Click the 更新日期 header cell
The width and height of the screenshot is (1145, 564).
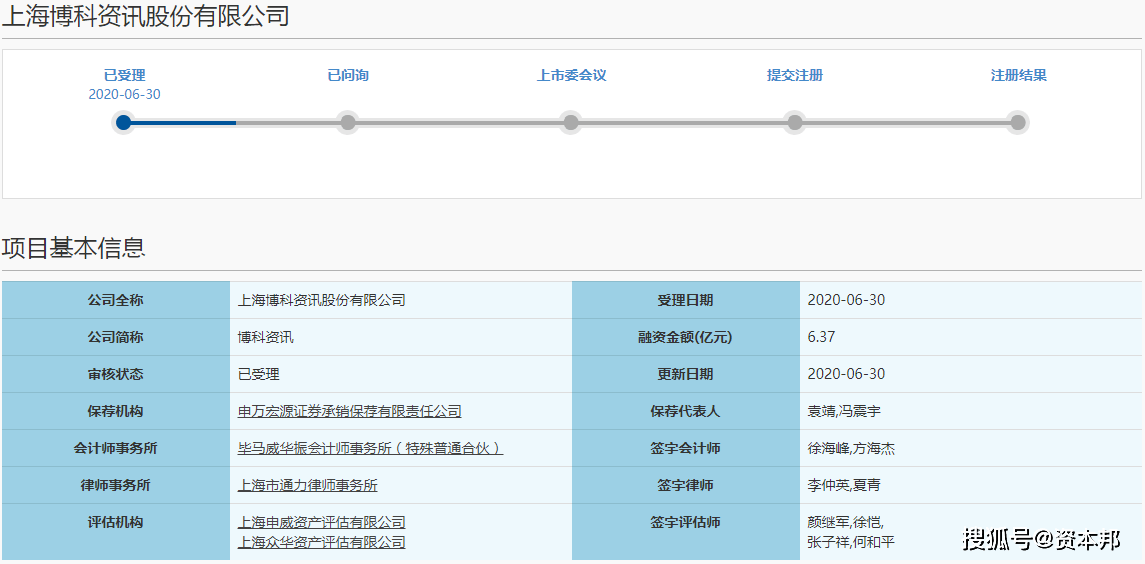(x=686, y=375)
